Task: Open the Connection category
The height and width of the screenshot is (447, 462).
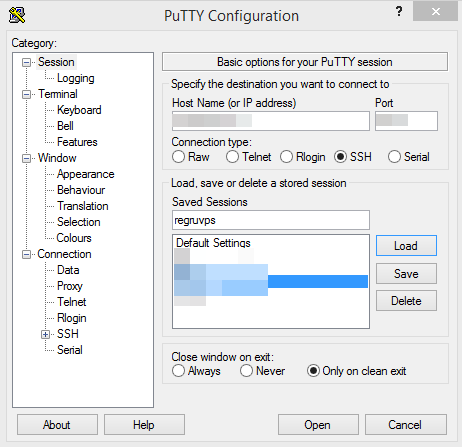Action: (64, 254)
